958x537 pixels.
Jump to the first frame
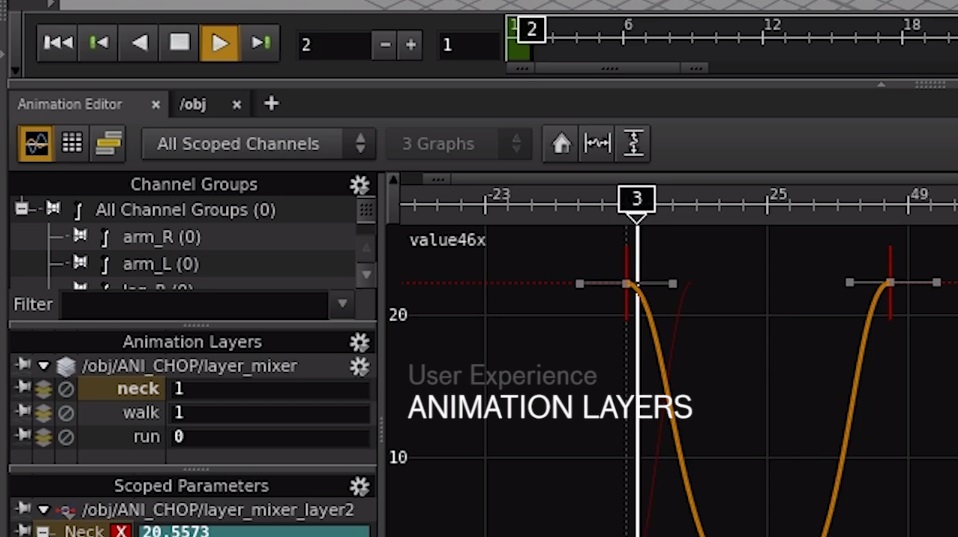(x=58, y=43)
